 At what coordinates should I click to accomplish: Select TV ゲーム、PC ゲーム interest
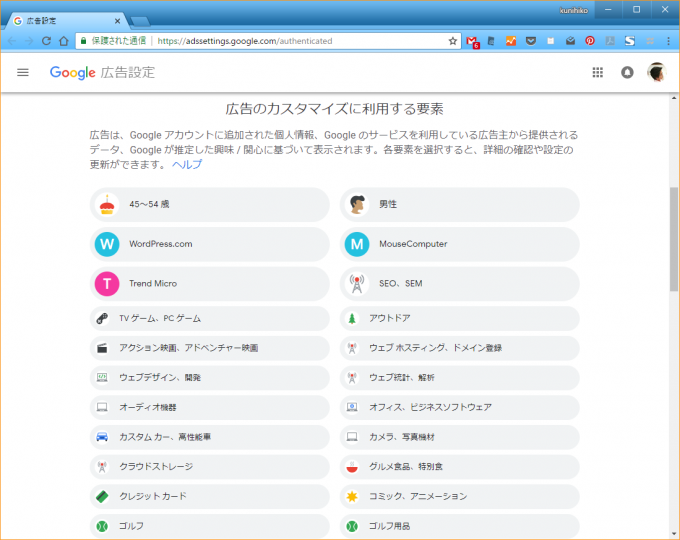[209, 319]
